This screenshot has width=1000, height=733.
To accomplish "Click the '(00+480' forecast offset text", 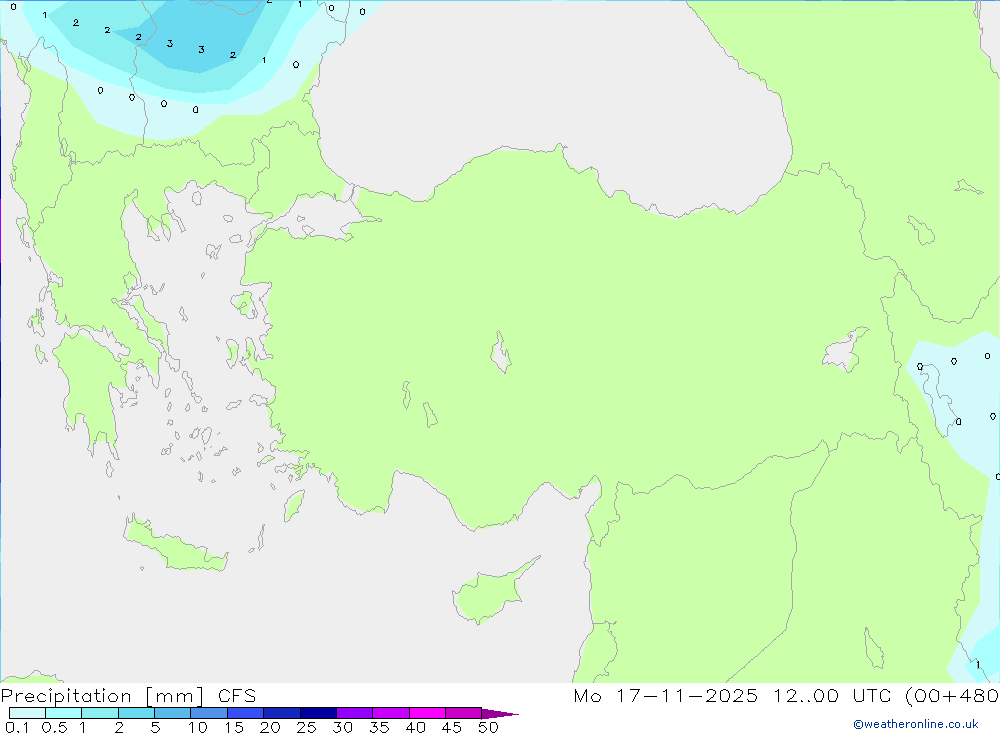I will pos(952,696).
